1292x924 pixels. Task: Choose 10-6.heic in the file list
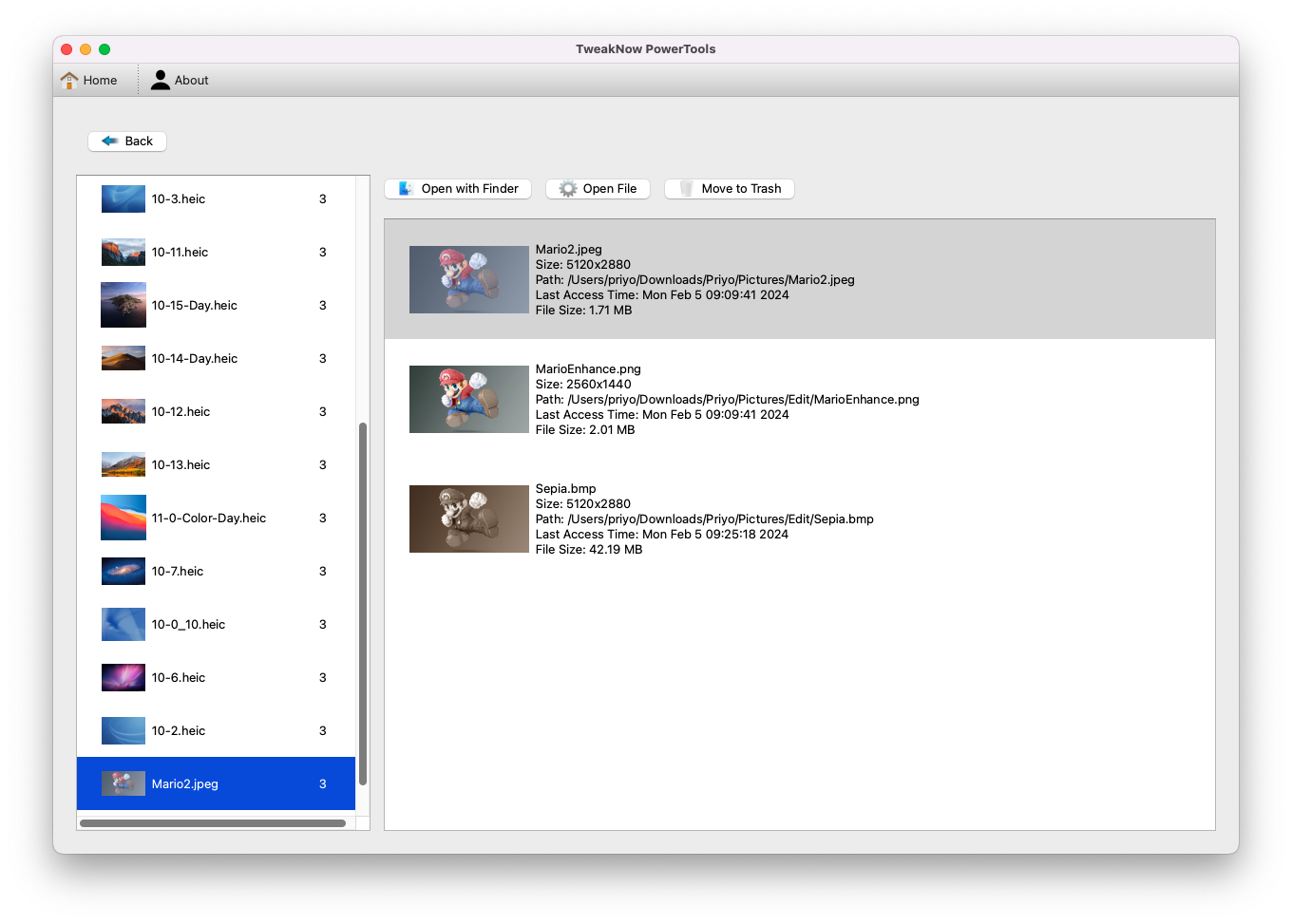pyautogui.click(x=179, y=677)
